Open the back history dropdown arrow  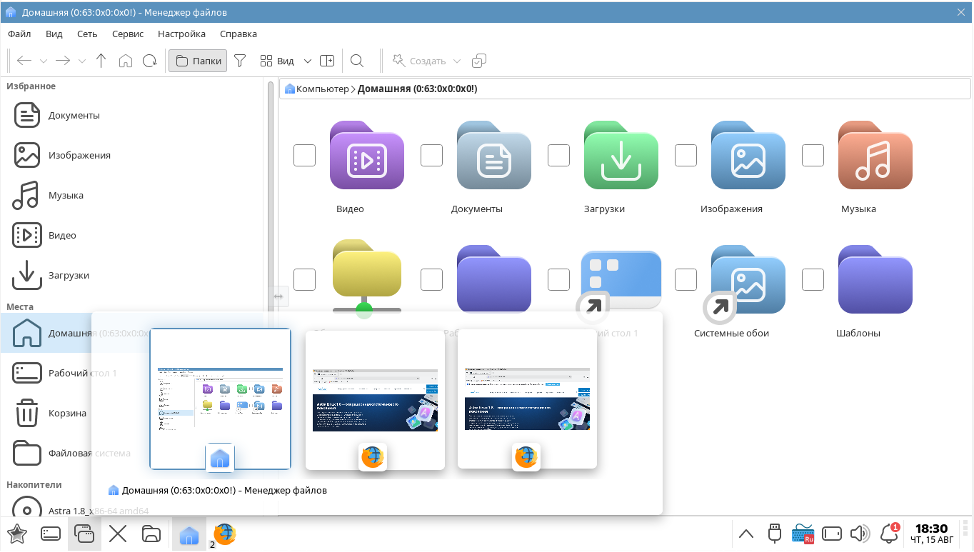tap(44, 61)
